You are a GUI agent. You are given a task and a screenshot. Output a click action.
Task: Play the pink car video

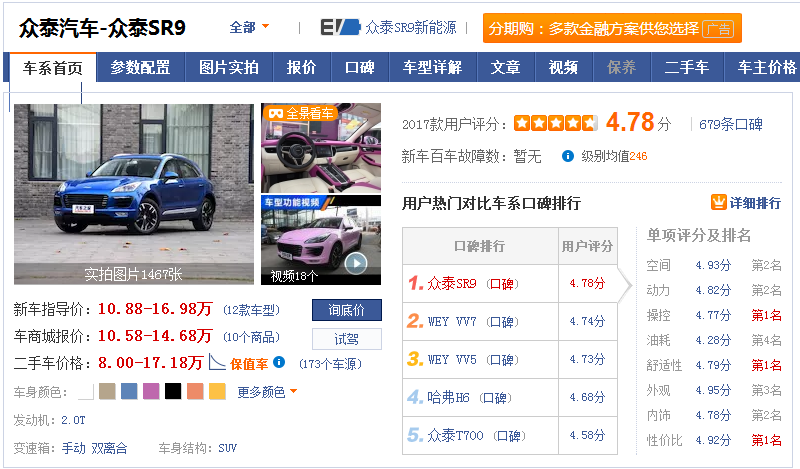tap(356, 263)
